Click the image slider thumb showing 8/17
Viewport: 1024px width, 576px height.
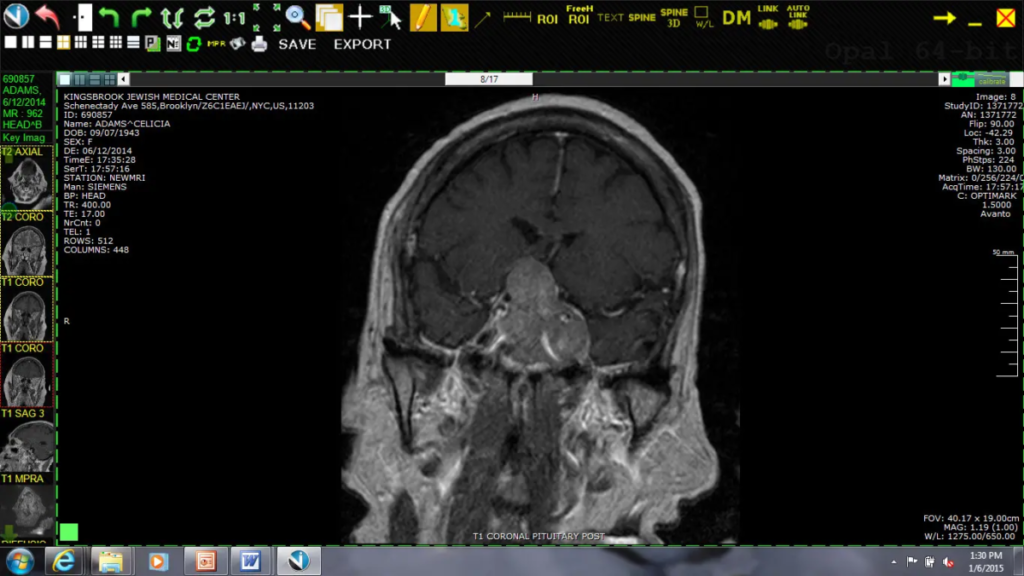[x=488, y=79]
